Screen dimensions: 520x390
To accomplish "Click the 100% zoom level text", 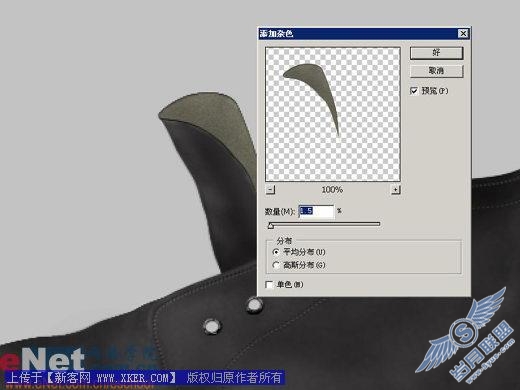I will (332, 190).
